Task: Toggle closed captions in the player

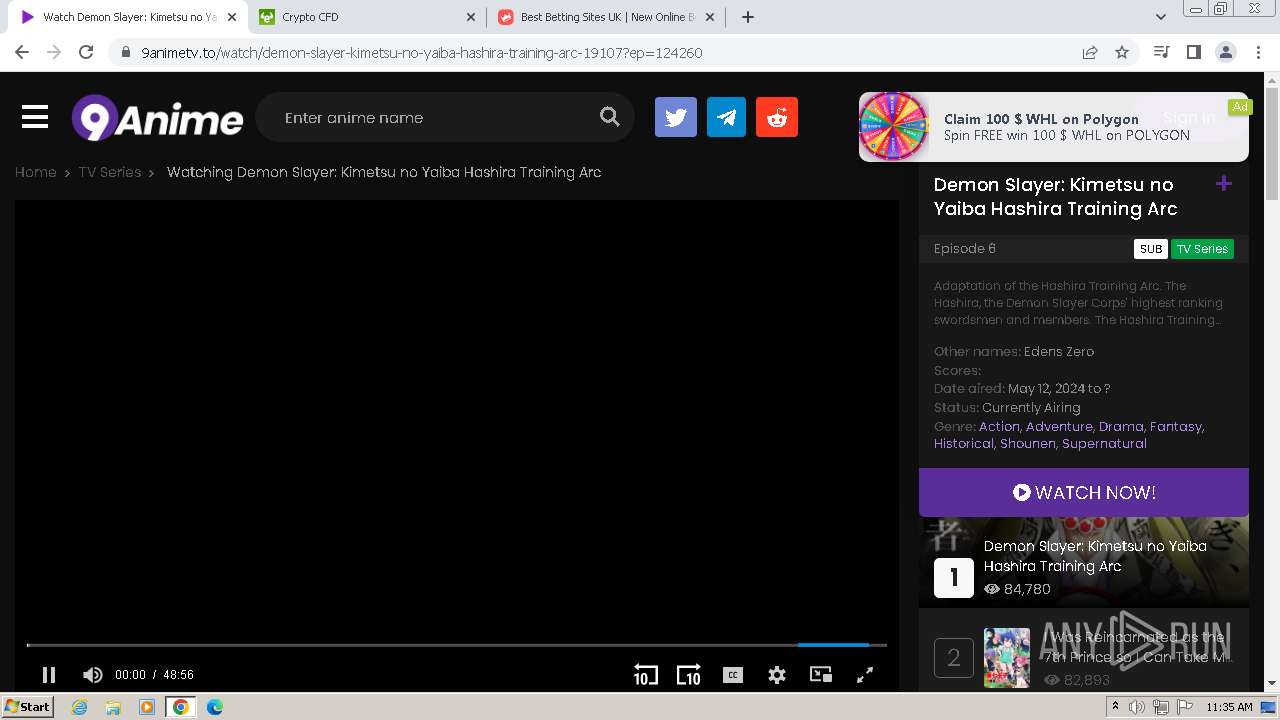Action: (733, 675)
